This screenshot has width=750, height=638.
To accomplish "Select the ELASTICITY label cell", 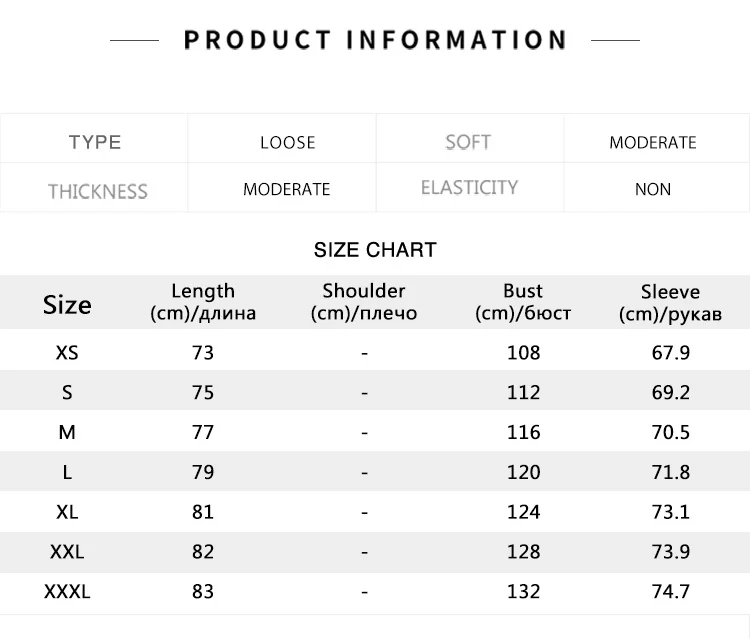I will tap(469, 188).
